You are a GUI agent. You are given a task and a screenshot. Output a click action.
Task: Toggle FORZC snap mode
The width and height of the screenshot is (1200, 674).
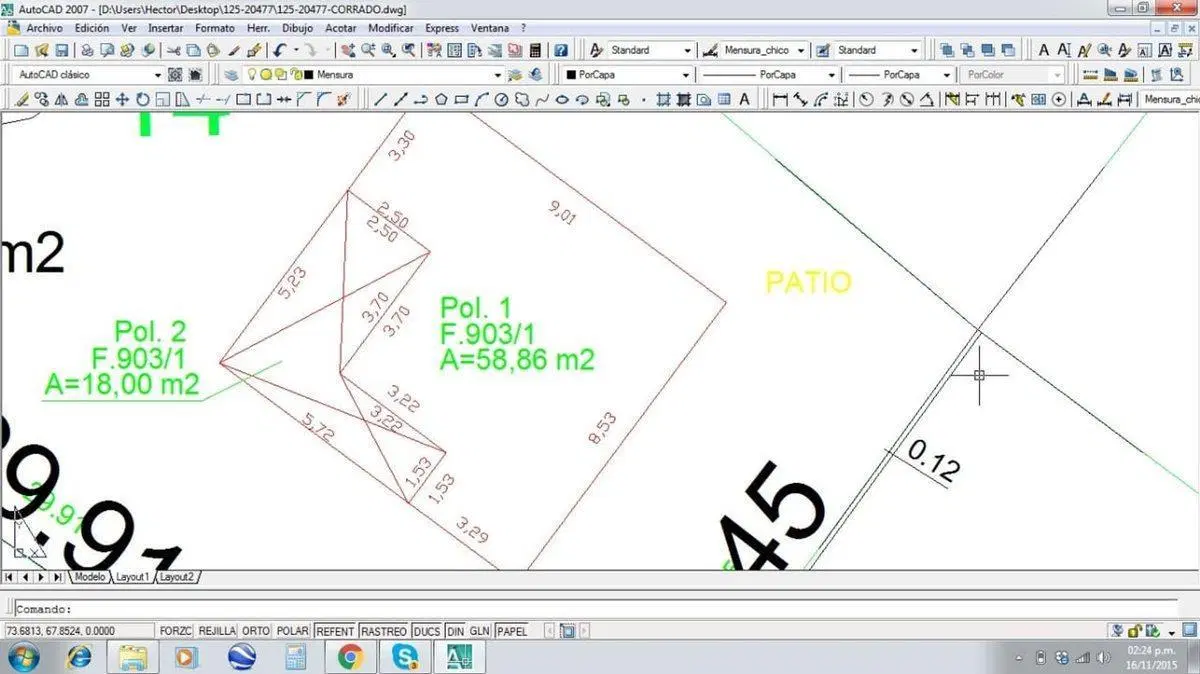[175, 631]
